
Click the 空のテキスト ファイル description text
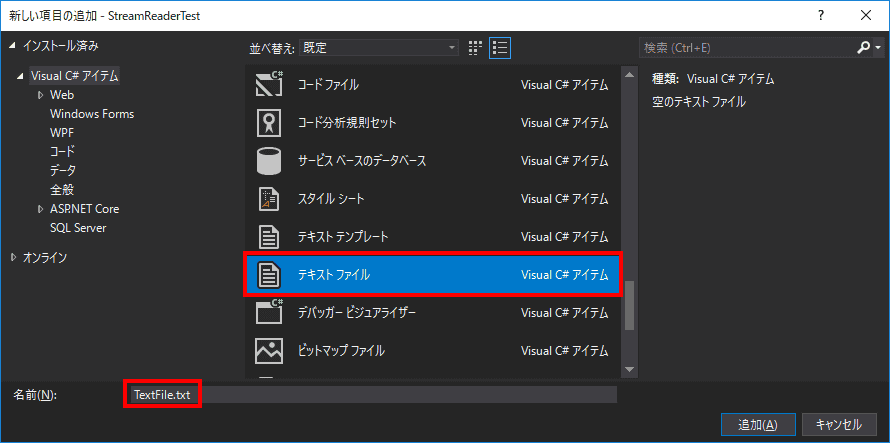[x=699, y=102]
